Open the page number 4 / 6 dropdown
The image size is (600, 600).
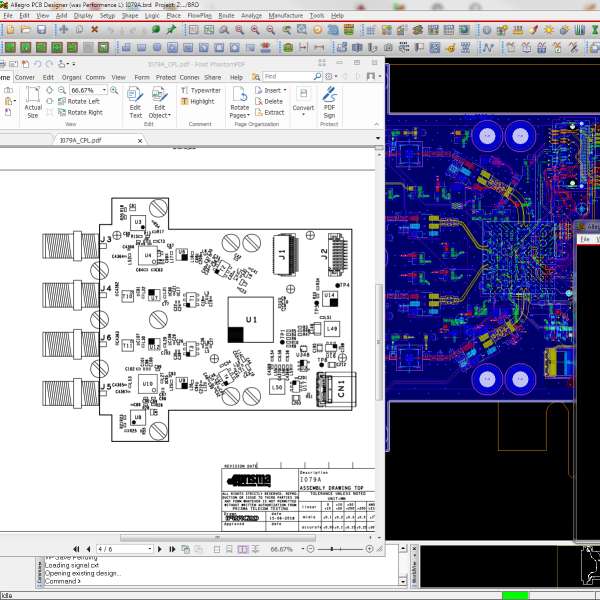coord(150,549)
